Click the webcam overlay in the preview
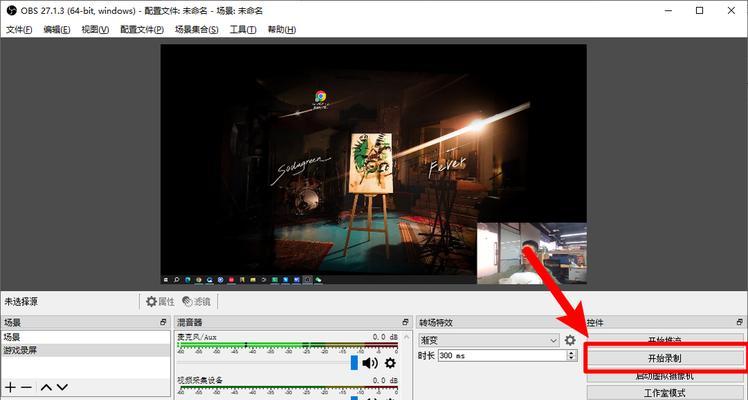 point(531,253)
